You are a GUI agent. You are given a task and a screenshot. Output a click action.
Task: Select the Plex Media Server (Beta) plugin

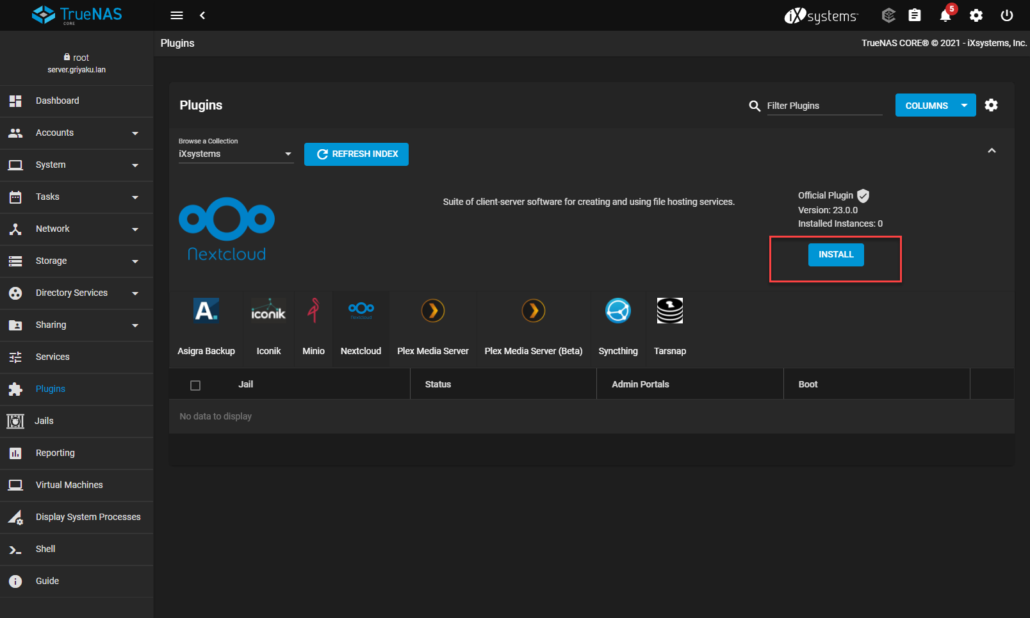click(533, 327)
